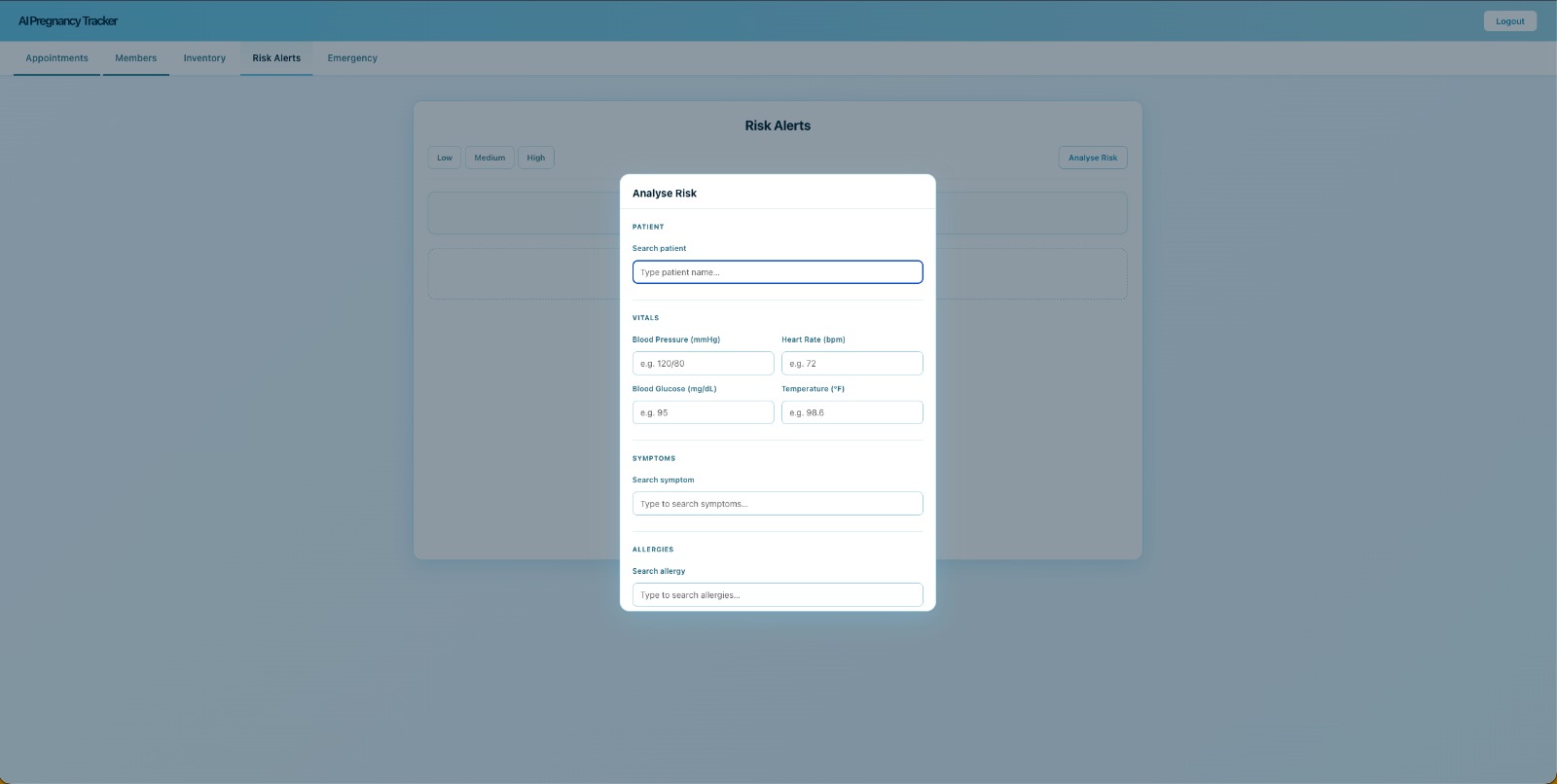Focus the patient name search field

pyautogui.click(x=778, y=272)
